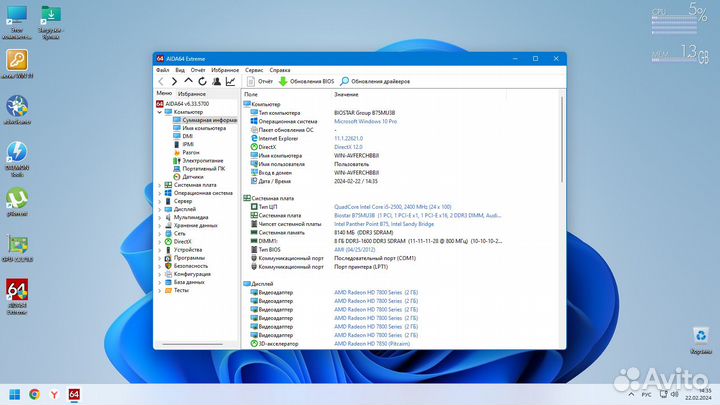Select Имя компьютера tree item
Image resolution: width=720 pixels, height=405 pixels.
(200, 128)
